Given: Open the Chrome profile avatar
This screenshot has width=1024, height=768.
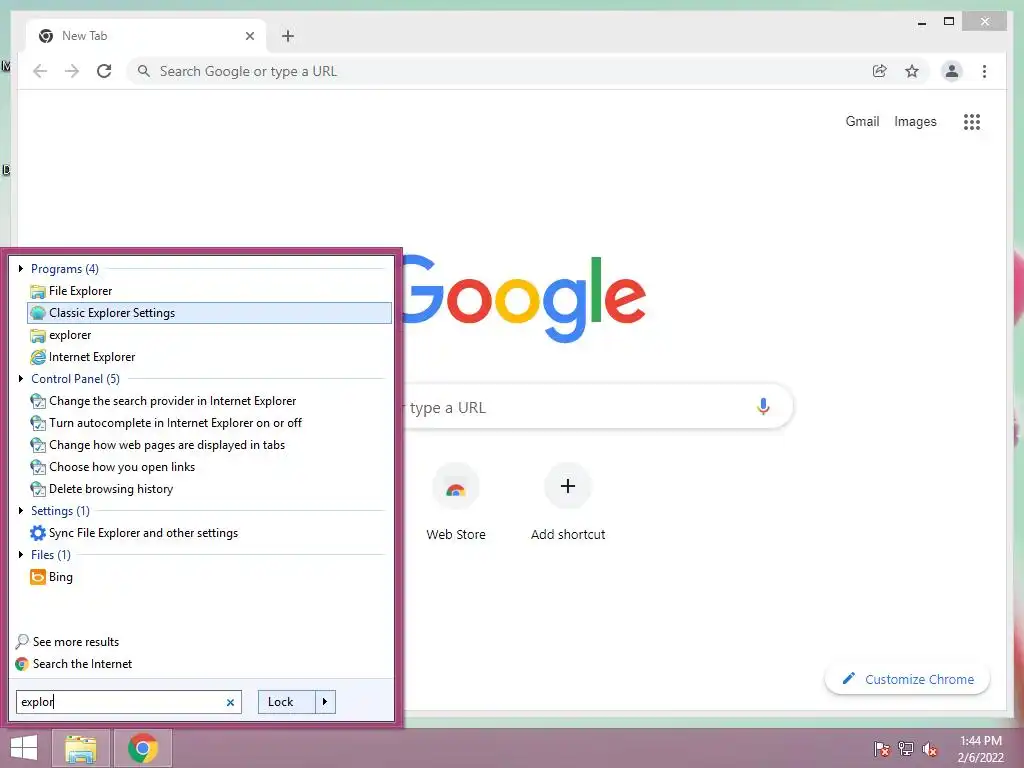Looking at the screenshot, I should tap(952, 71).
